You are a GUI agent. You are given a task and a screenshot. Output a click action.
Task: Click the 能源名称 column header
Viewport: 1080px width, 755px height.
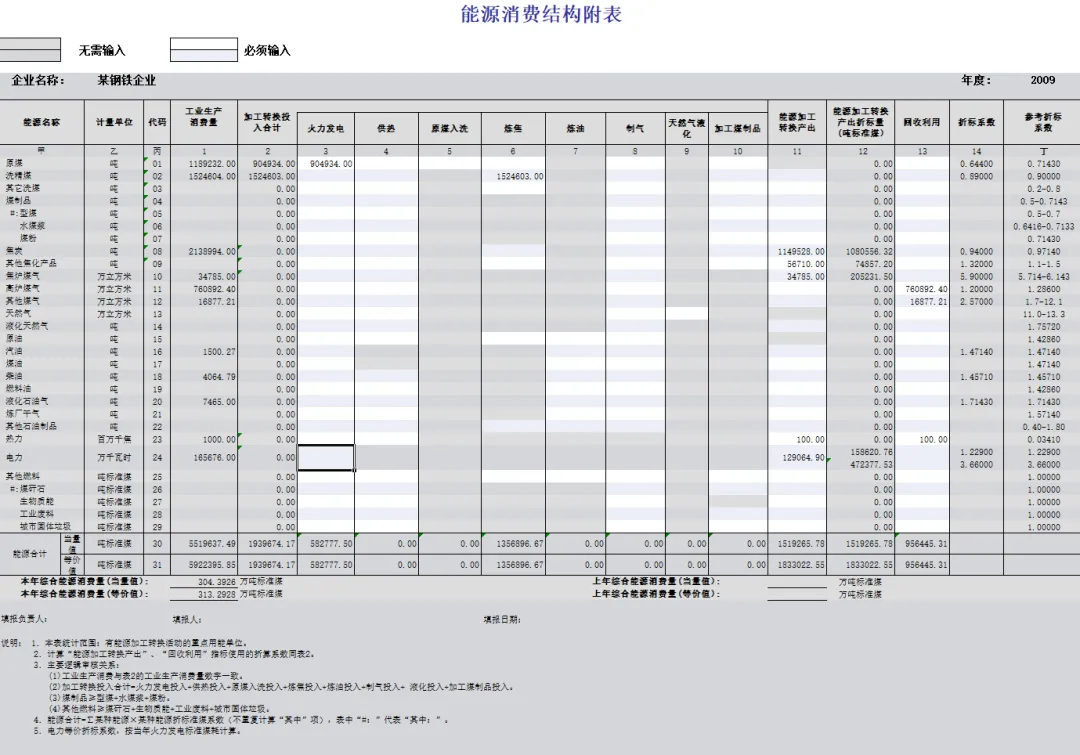click(42, 122)
